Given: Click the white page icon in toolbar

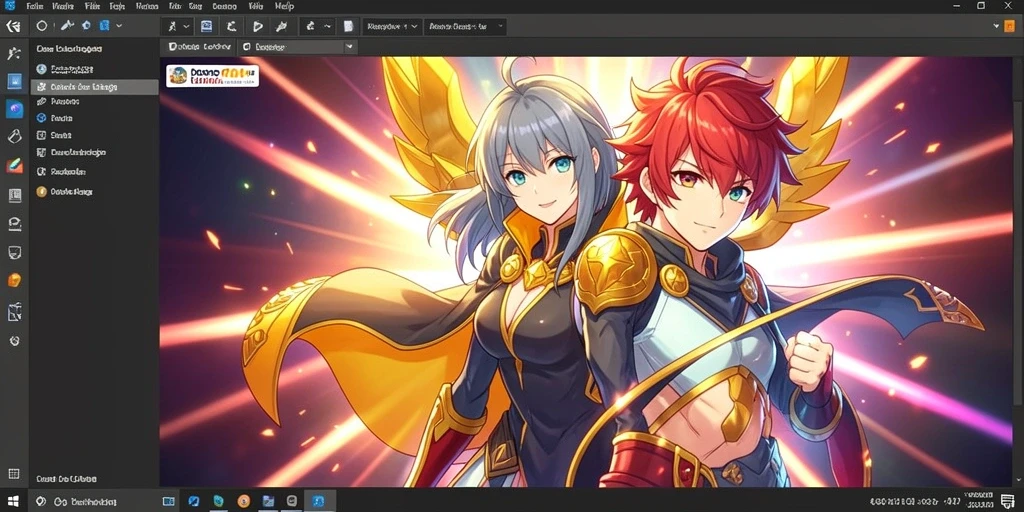Looking at the screenshot, I should (x=348, y=27).
